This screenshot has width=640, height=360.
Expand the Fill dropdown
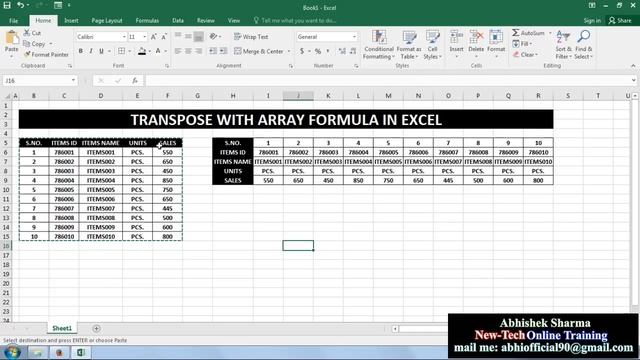point(530,44)
